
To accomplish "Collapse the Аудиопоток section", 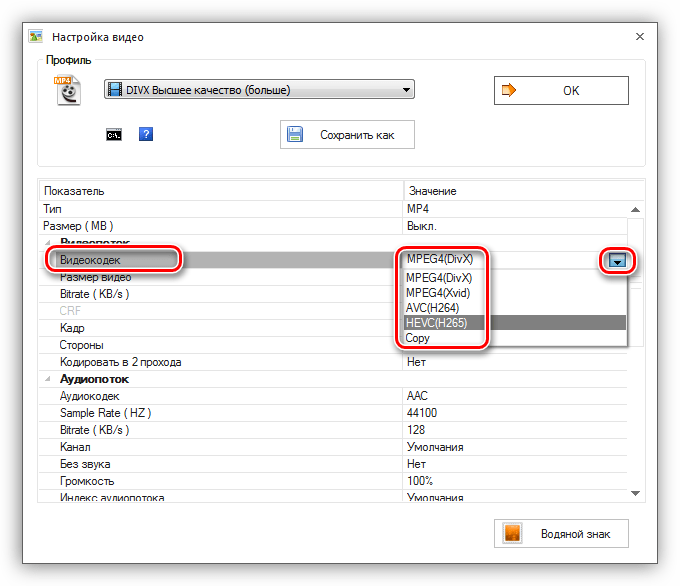I will point(48,379).
